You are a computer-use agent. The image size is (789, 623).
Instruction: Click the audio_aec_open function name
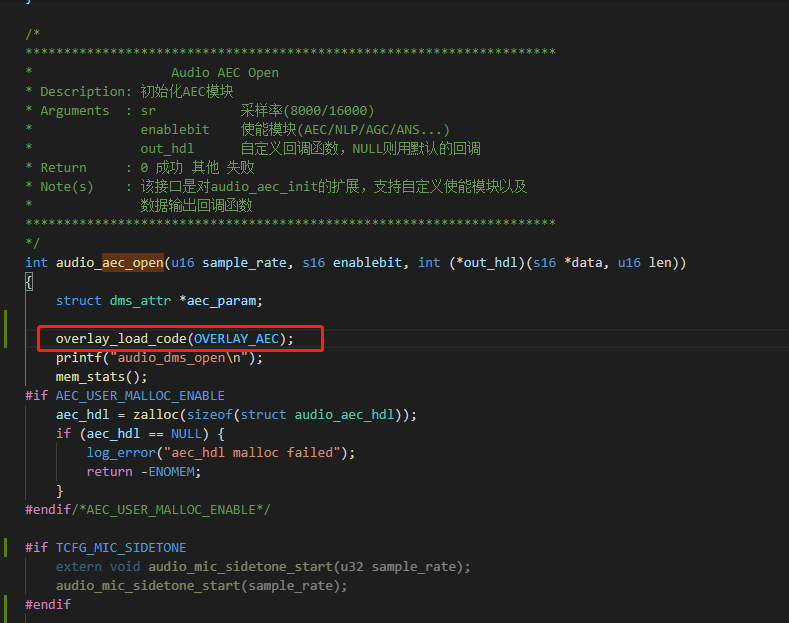tap(110, 263)
